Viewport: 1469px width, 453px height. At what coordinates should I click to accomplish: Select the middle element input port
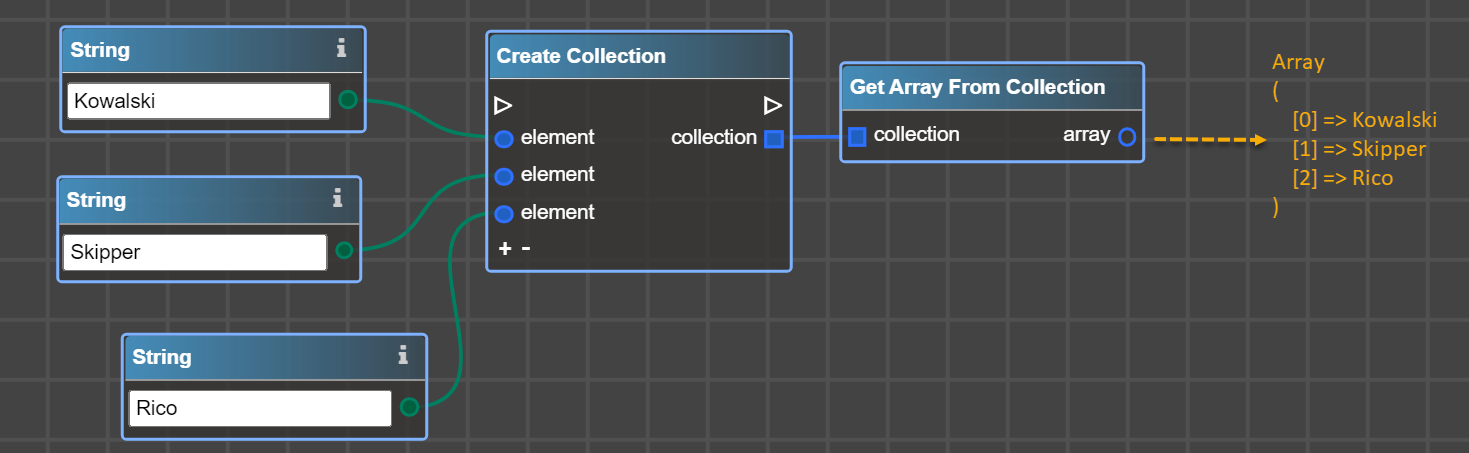coord(504,176)
